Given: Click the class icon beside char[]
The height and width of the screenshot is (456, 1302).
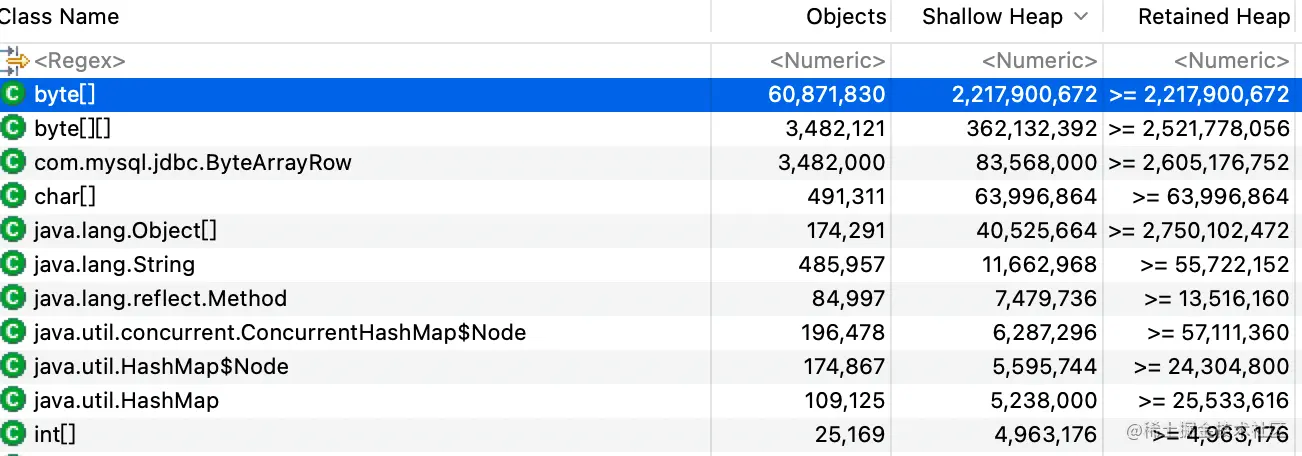Looking at the screenshot, I should (x=13, y=197).
